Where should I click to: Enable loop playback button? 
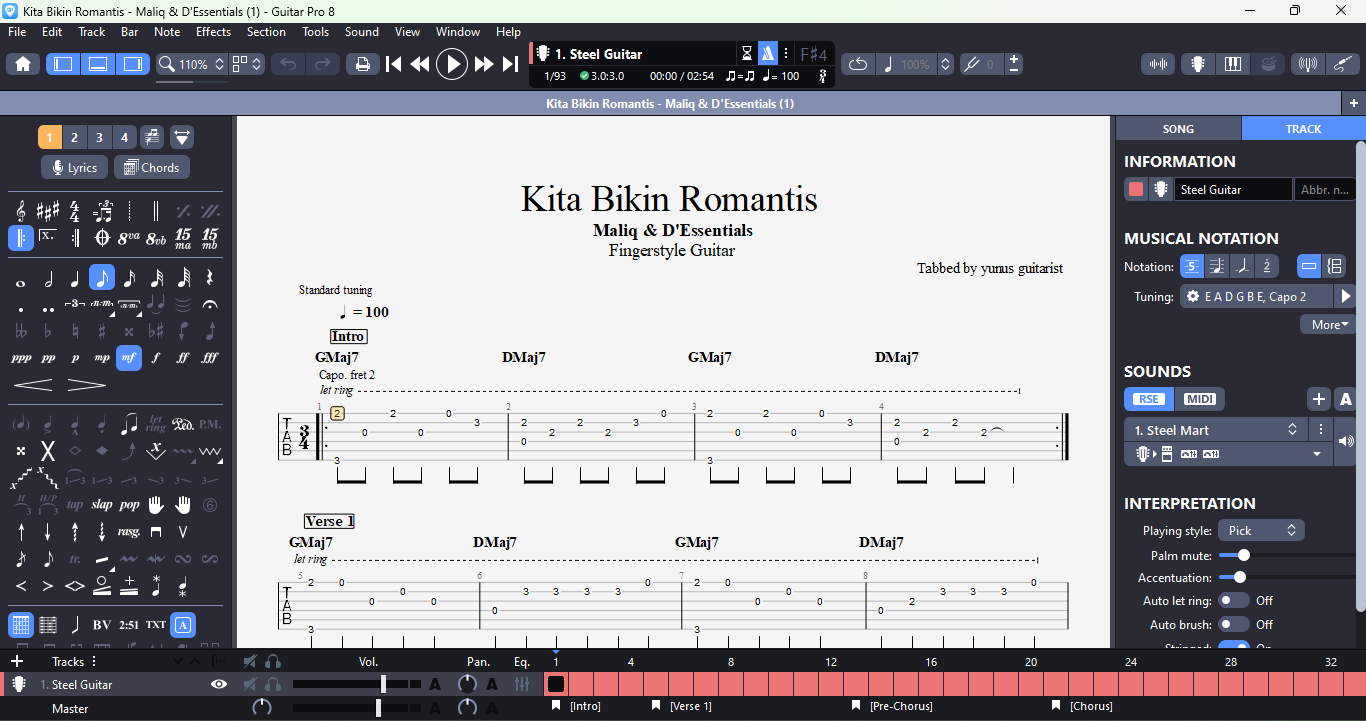tap(858, 64)
